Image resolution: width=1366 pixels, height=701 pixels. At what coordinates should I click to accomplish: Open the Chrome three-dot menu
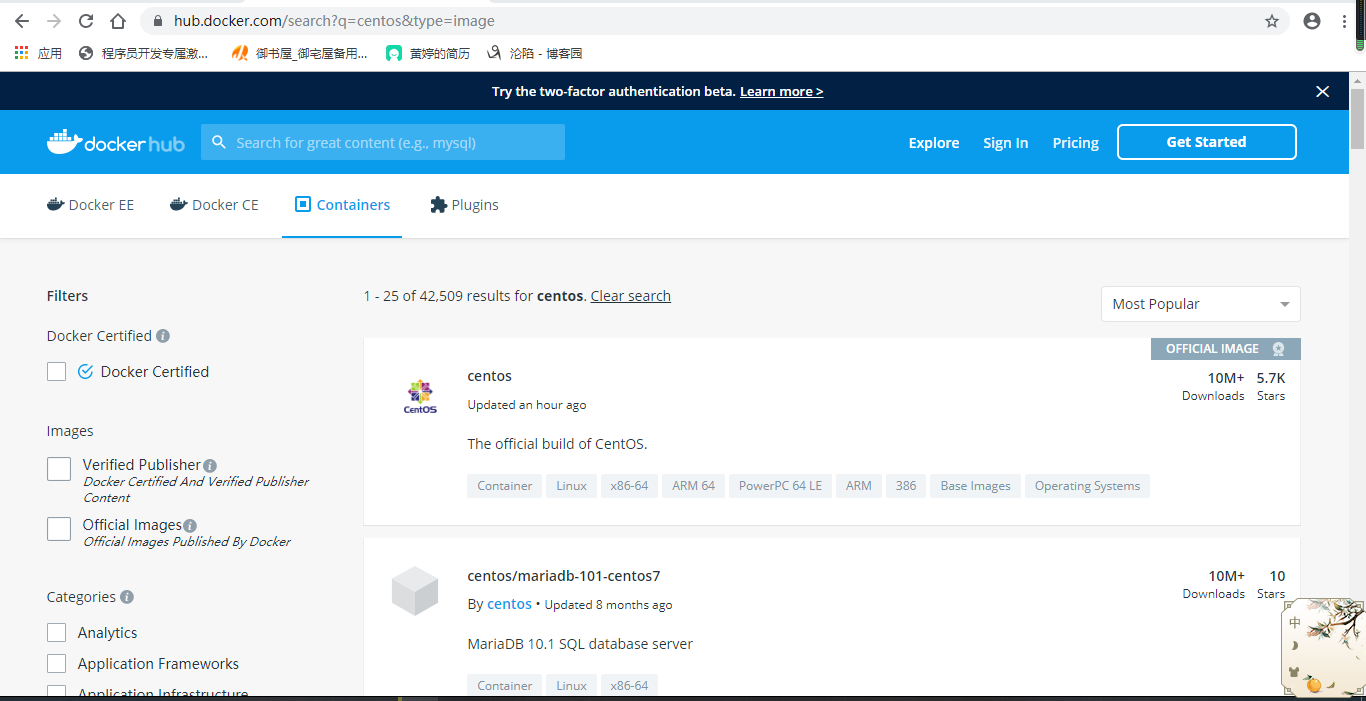1344,21
